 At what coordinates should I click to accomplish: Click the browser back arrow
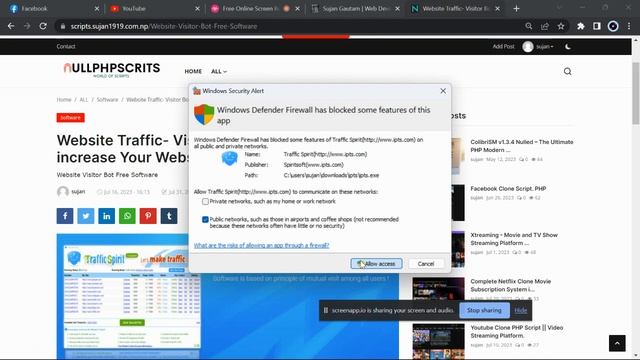(11, 26)
